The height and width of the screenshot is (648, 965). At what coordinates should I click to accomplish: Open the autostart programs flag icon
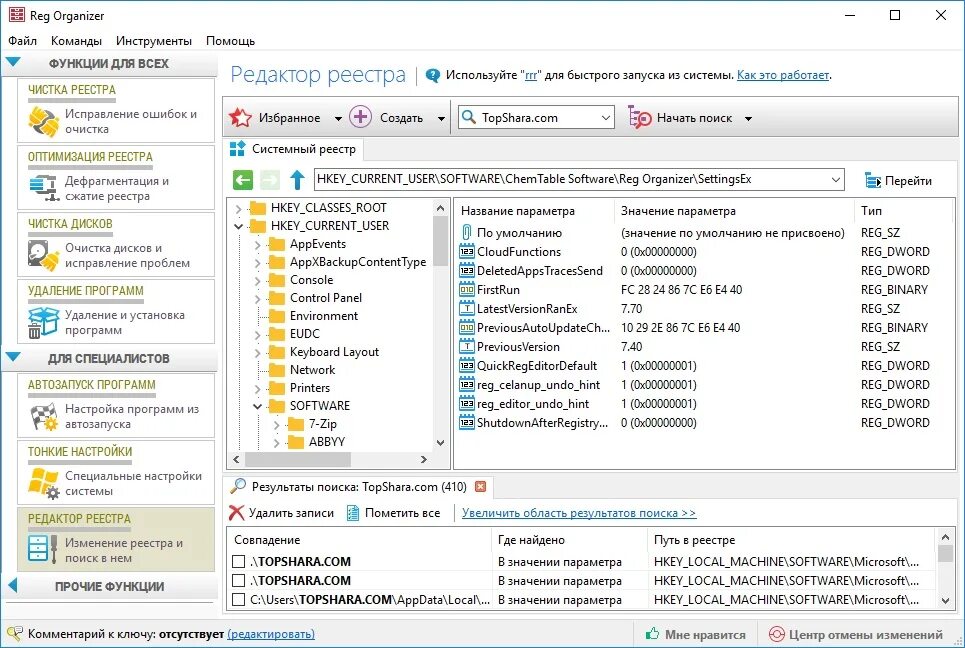point(43,417)
